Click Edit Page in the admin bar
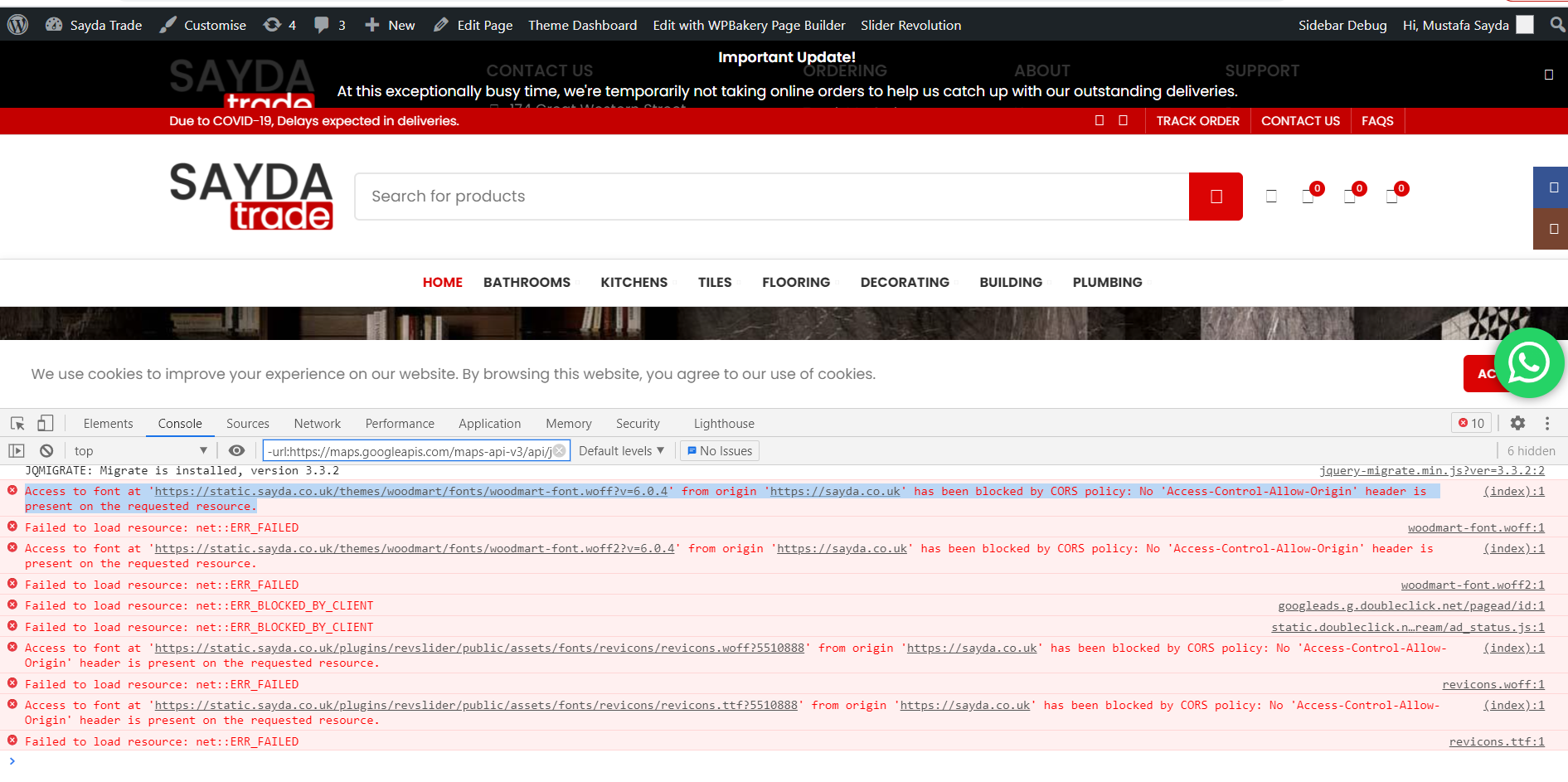Viewport: 1568px width, 782px height. [473, 25]
